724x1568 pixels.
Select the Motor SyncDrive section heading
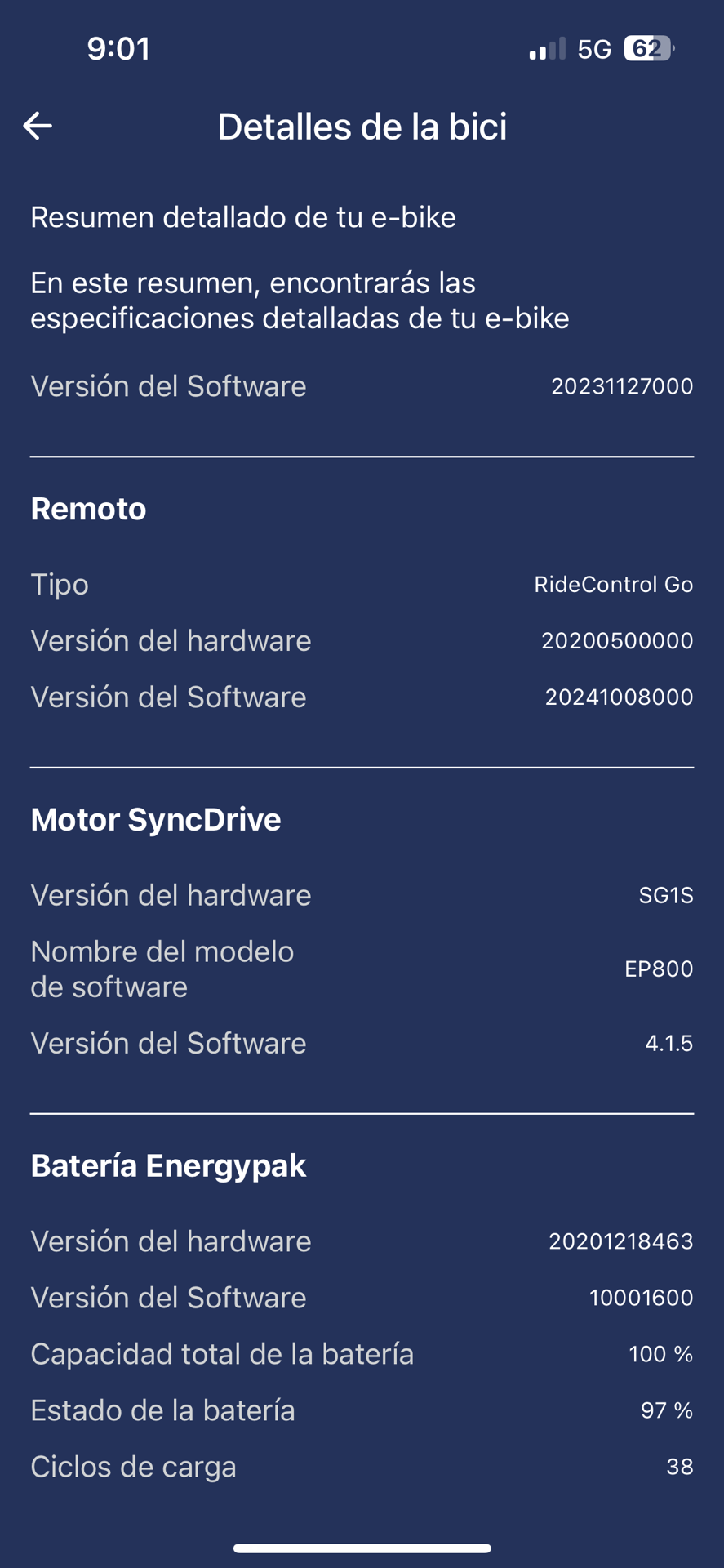pos(156,819)
